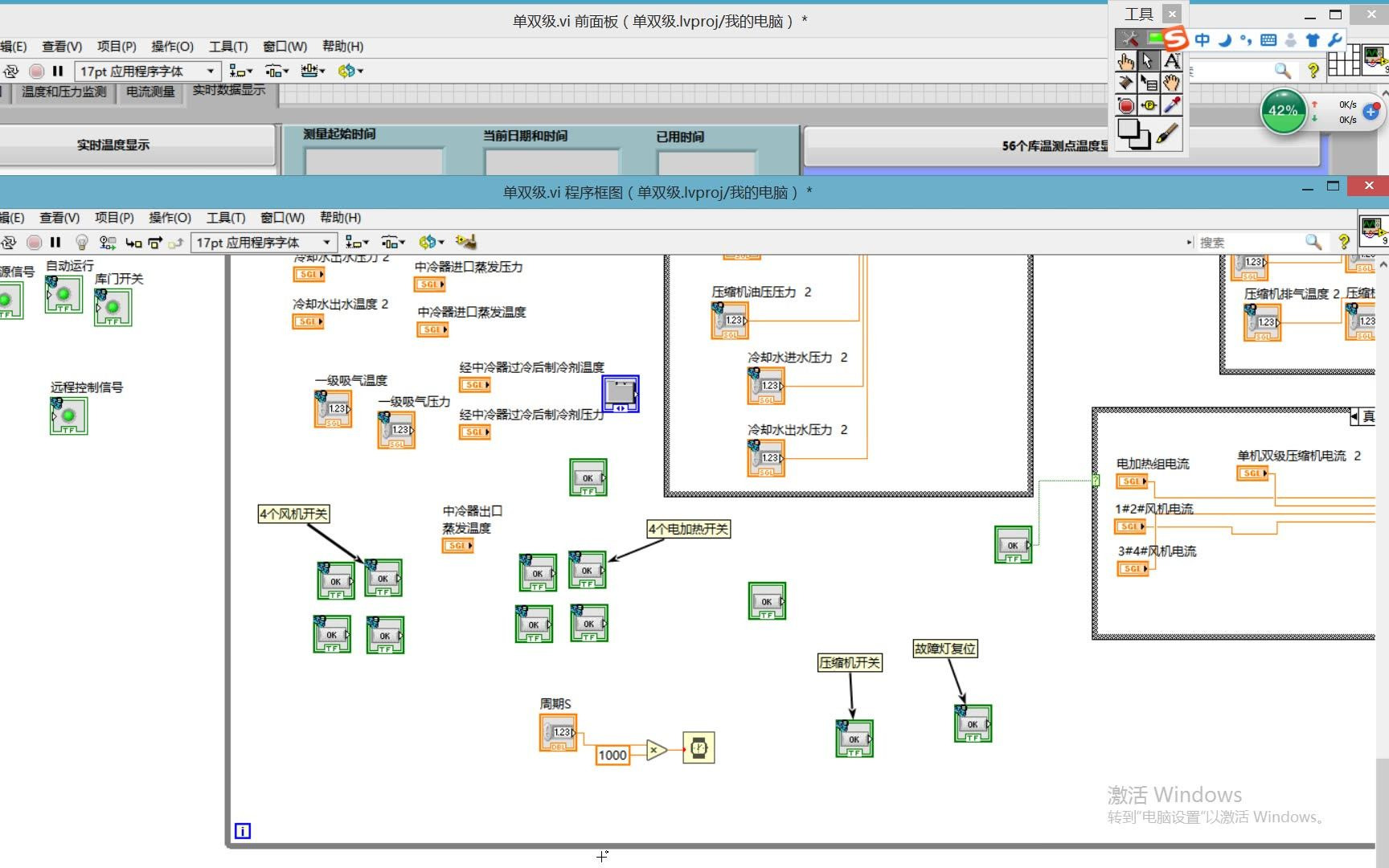Click the loop iteration terminal i

coord(242,831)
